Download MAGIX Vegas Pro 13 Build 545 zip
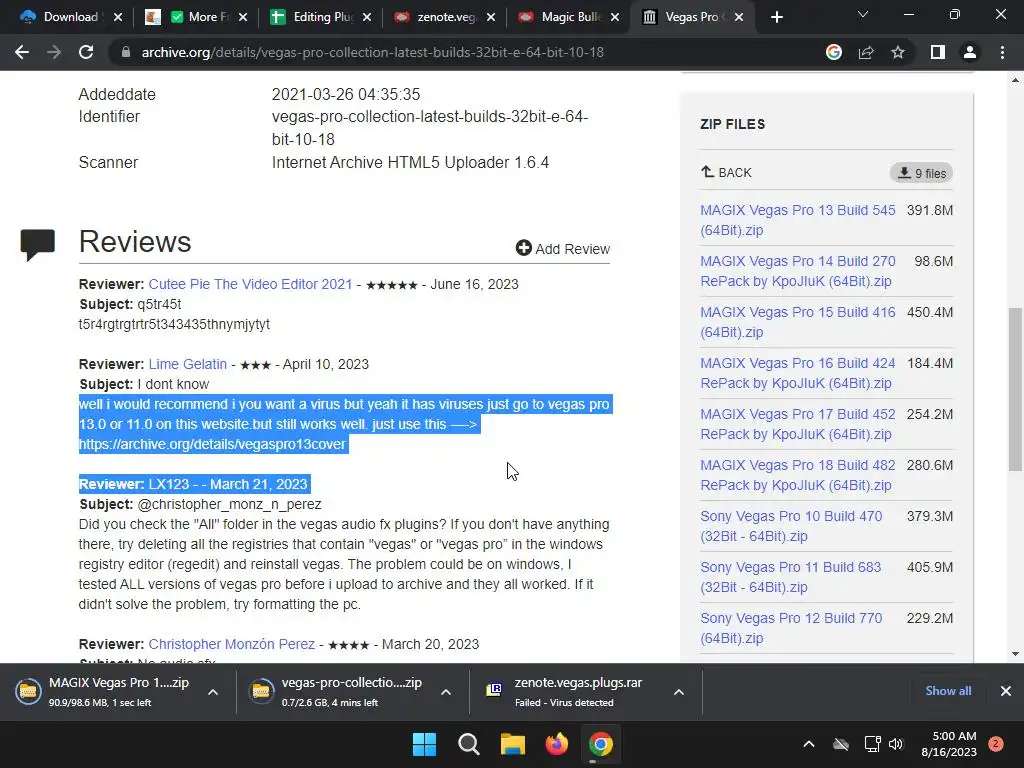The height and width of the screenshot is (768, 1024). [797, 220]
